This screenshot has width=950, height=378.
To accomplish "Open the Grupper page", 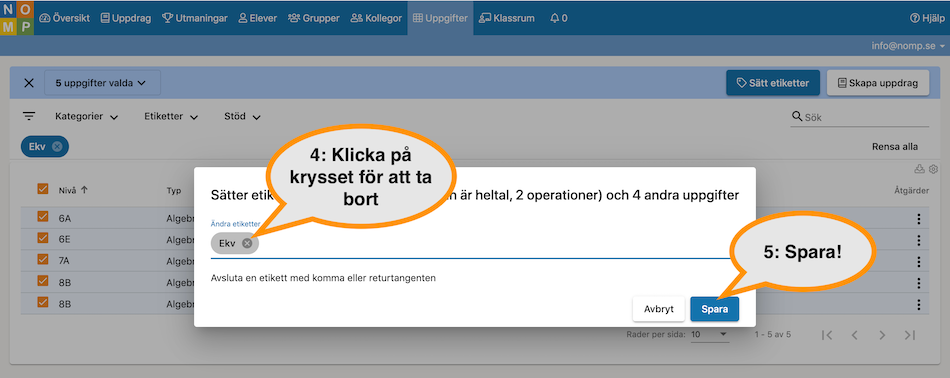I will click(314, 18).
